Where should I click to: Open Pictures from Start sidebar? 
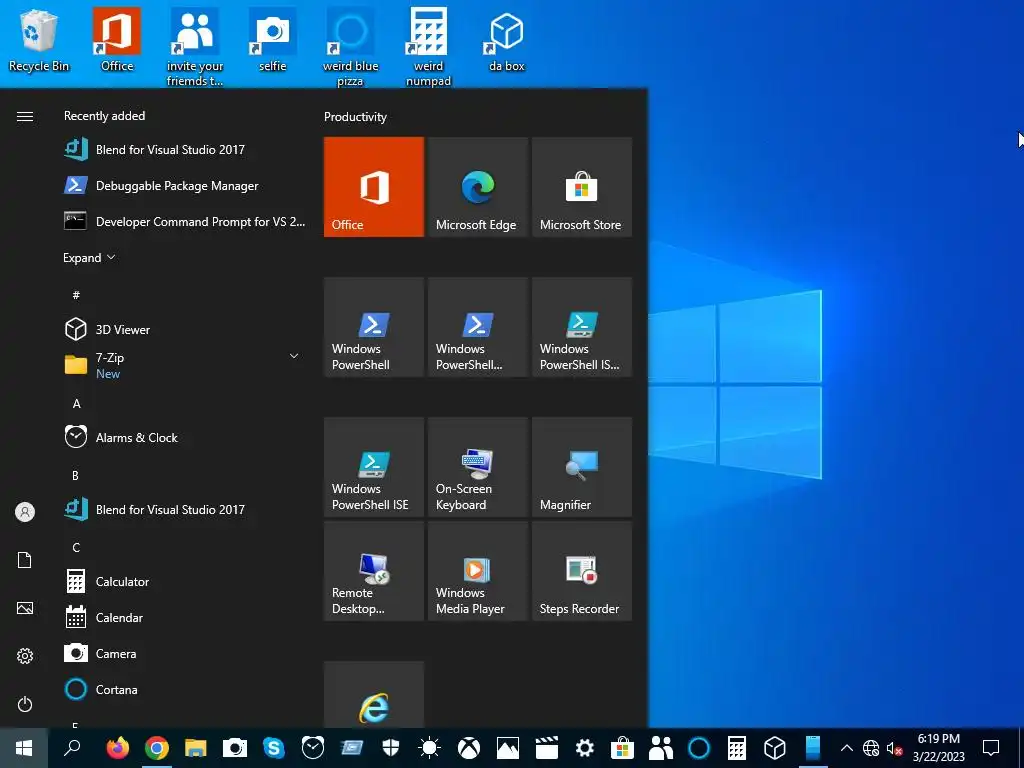(25, 608)
